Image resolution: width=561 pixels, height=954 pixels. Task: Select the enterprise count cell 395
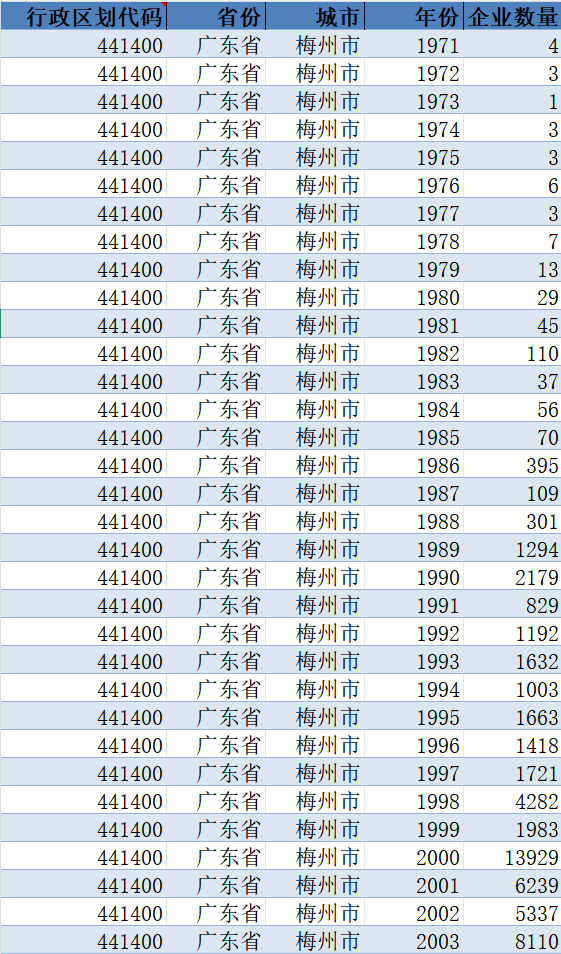pos(512,464)
